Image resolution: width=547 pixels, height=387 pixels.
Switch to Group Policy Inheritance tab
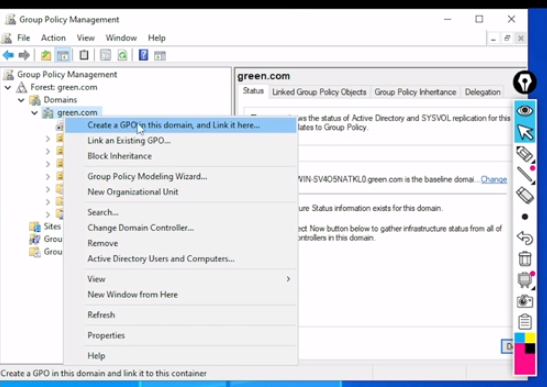pos(415,92)
